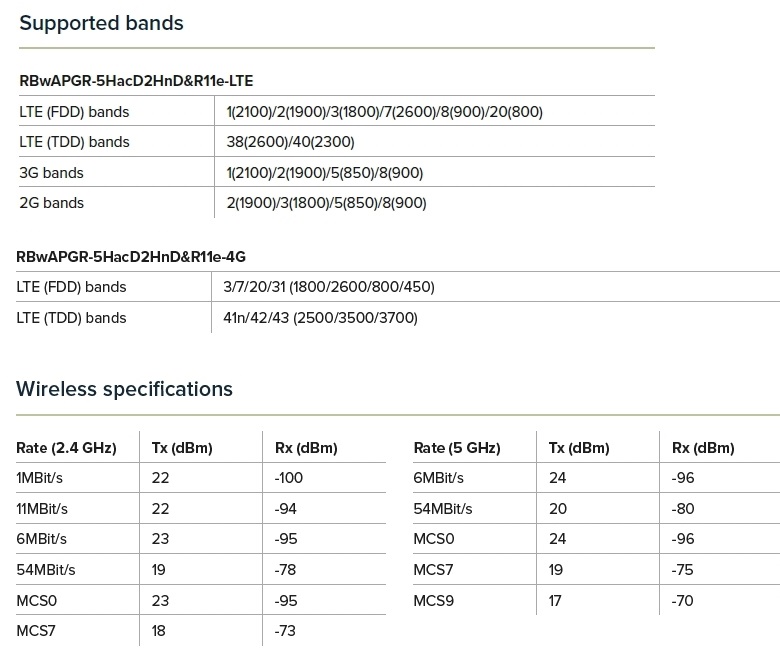The image size is (780, 670).
Task: Click the 2G bands row label
Action: click(52, 203)
